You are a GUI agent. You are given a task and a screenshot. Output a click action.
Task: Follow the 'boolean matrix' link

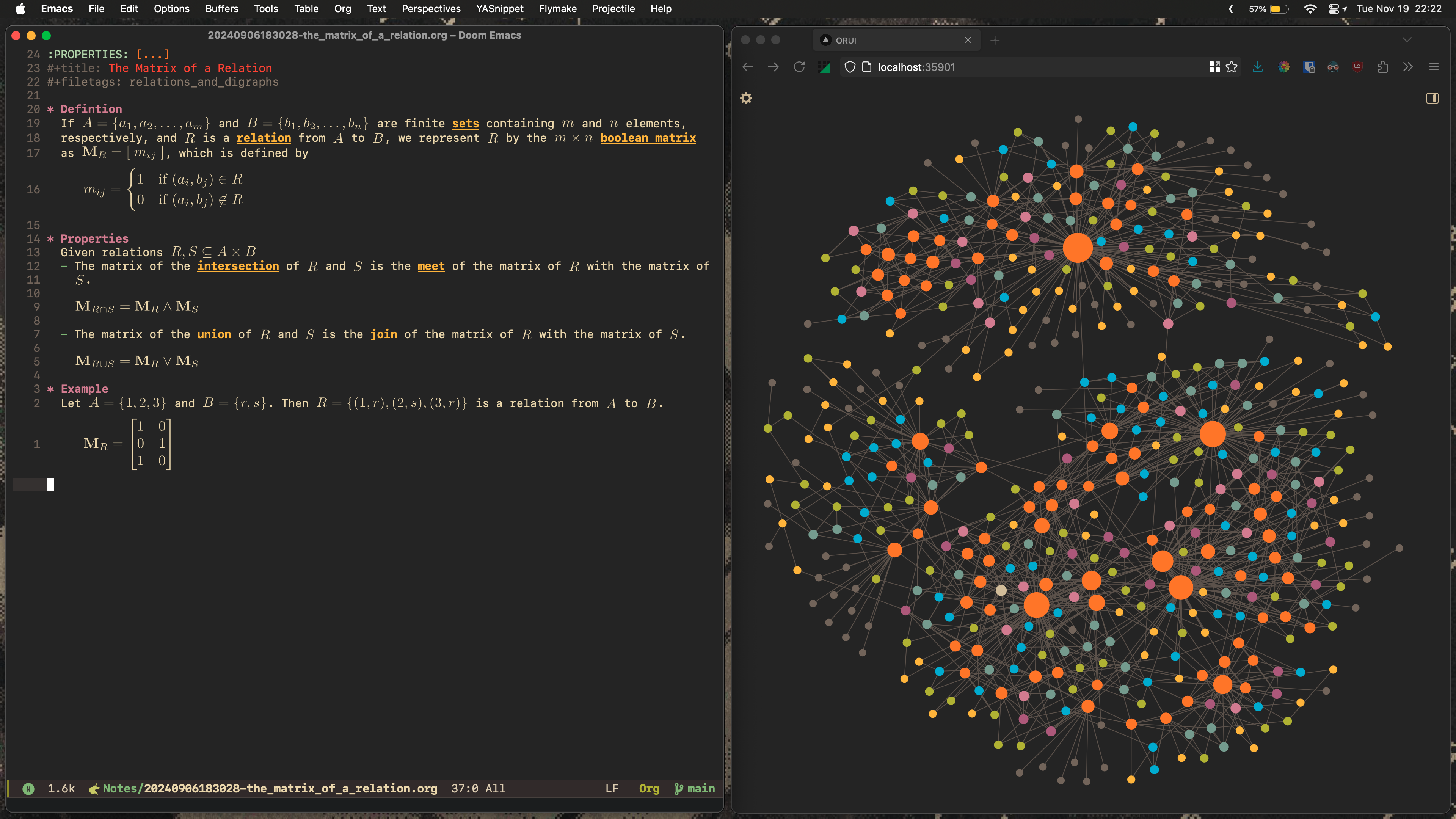(648, 138)
